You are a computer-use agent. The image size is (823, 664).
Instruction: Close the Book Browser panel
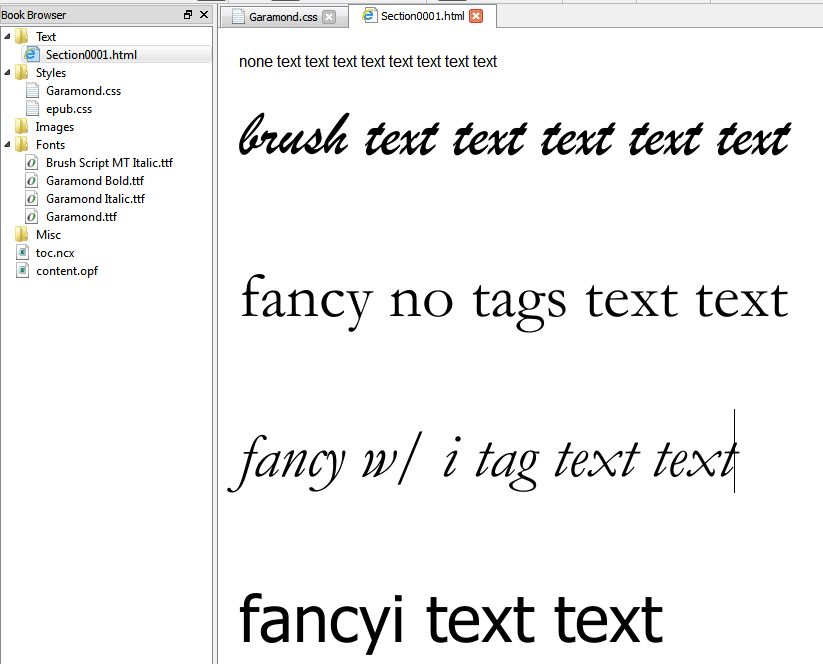click(x=204, y=15)
